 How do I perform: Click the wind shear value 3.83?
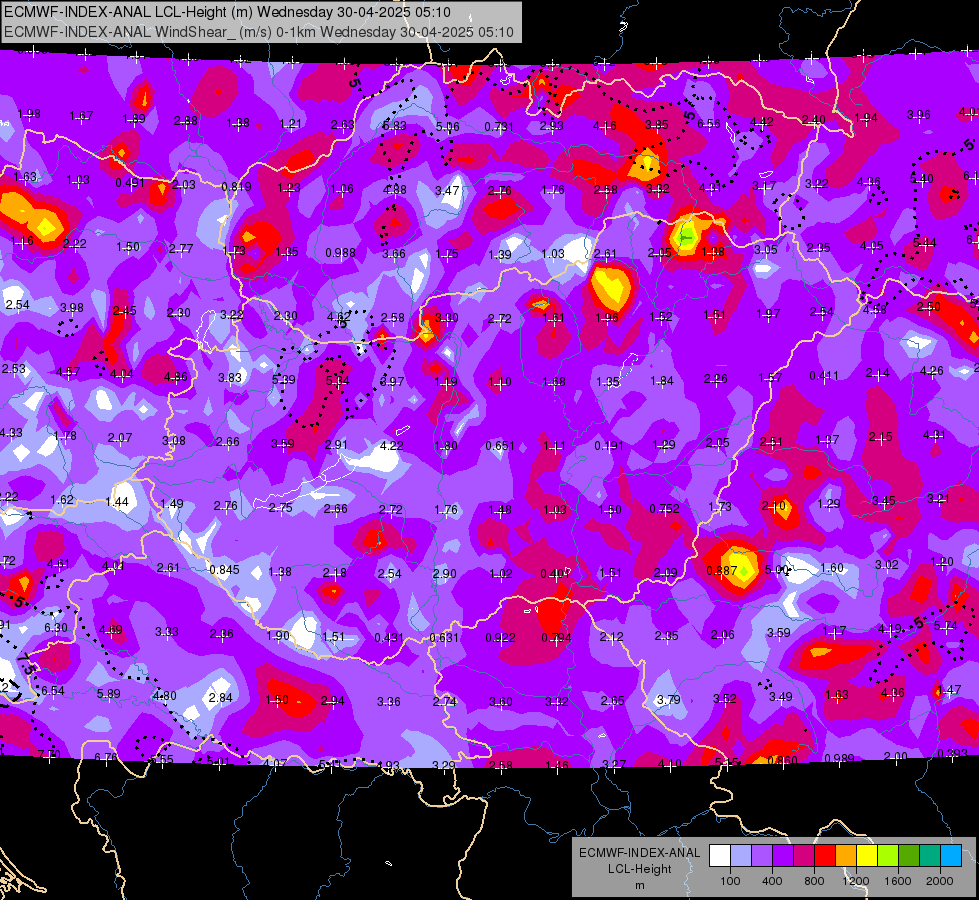(x=230, y=377)
